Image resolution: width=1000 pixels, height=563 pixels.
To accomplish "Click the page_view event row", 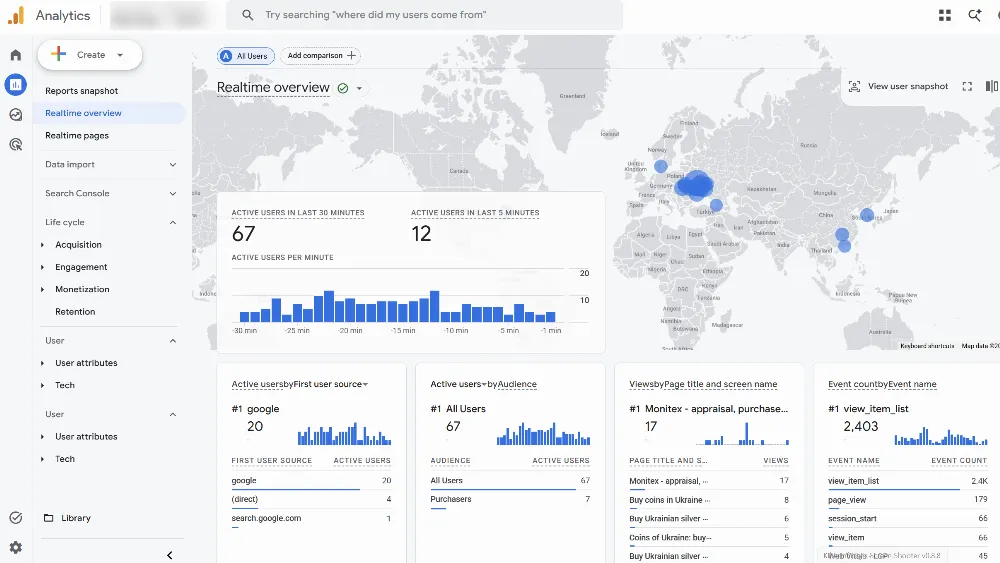I will click(x=908, y=500).
